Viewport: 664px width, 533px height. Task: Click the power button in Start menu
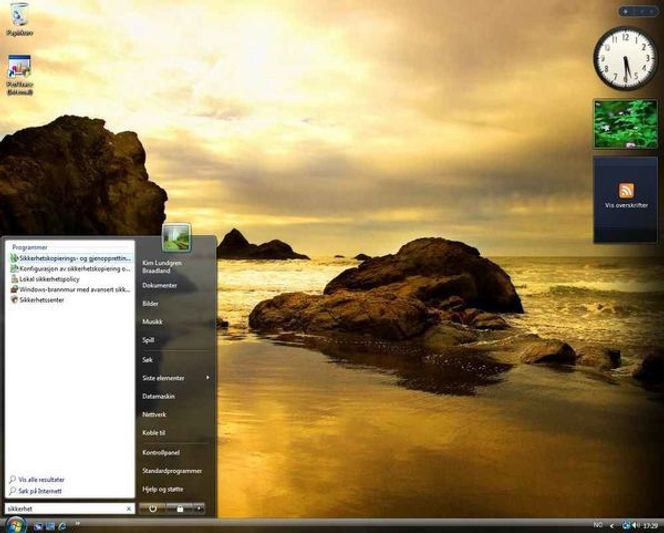click(x=153, y=508)
